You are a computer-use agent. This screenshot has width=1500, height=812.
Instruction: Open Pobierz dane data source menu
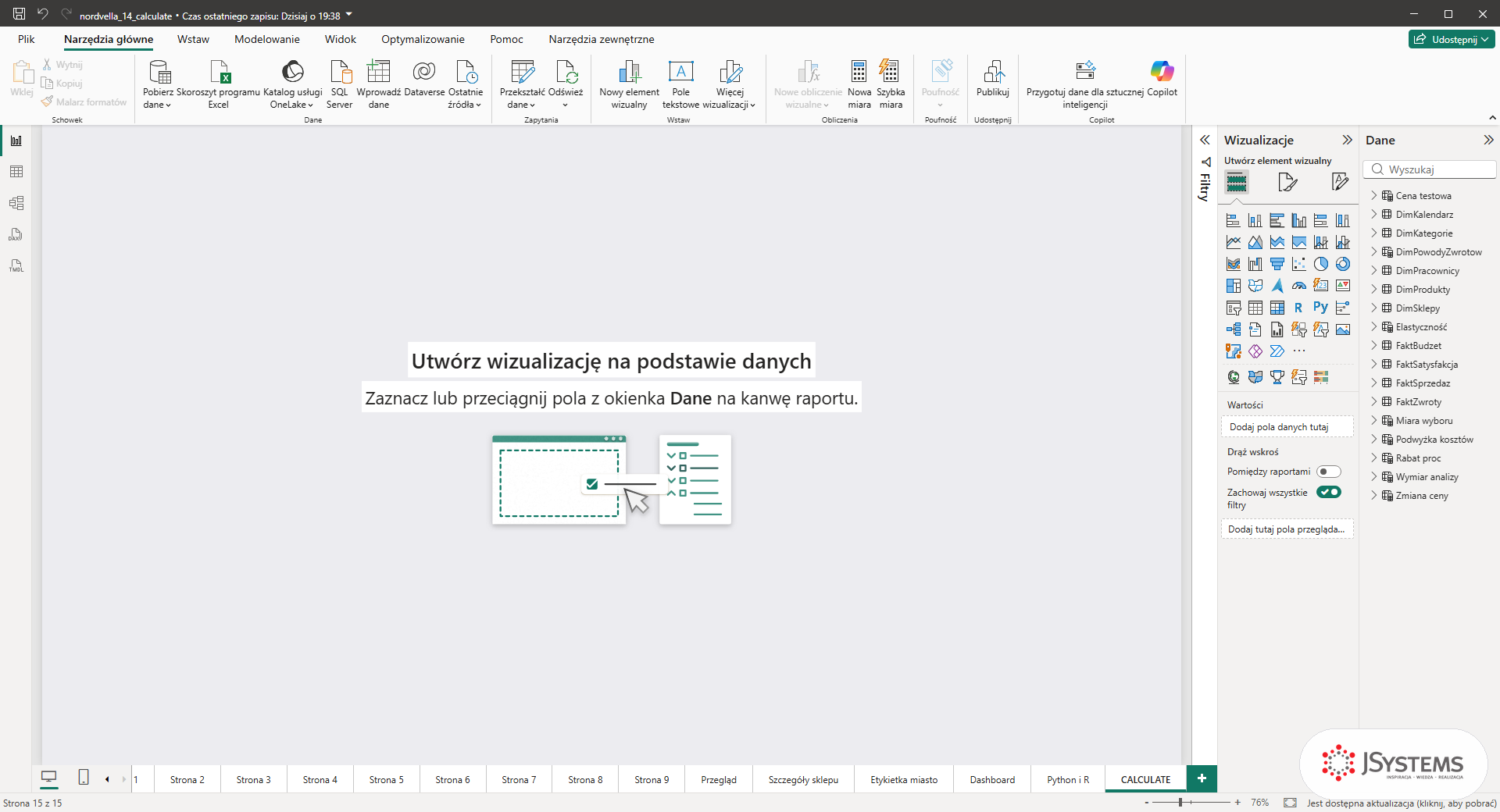click(x=157, y=84)
